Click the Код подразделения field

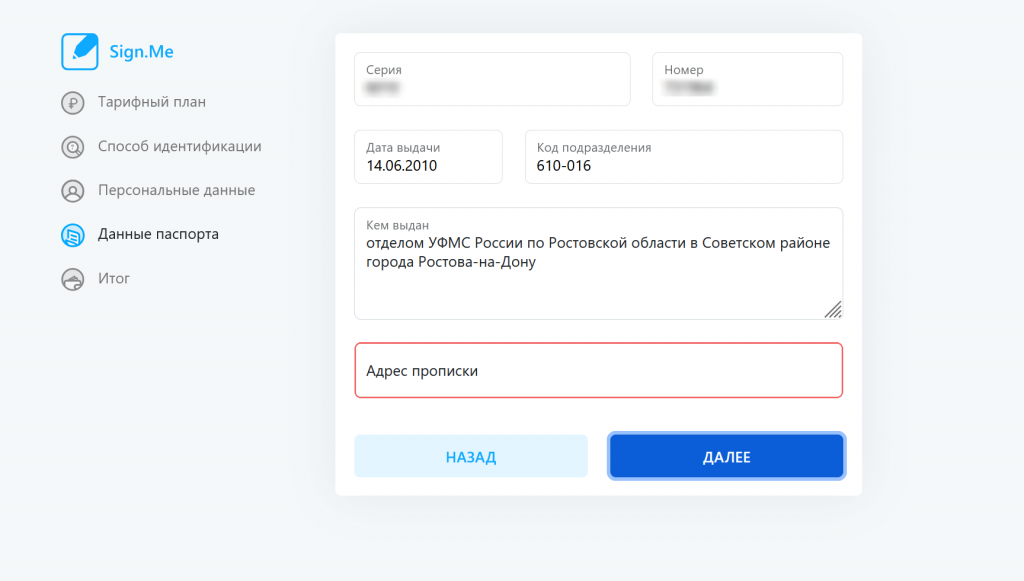684,157
